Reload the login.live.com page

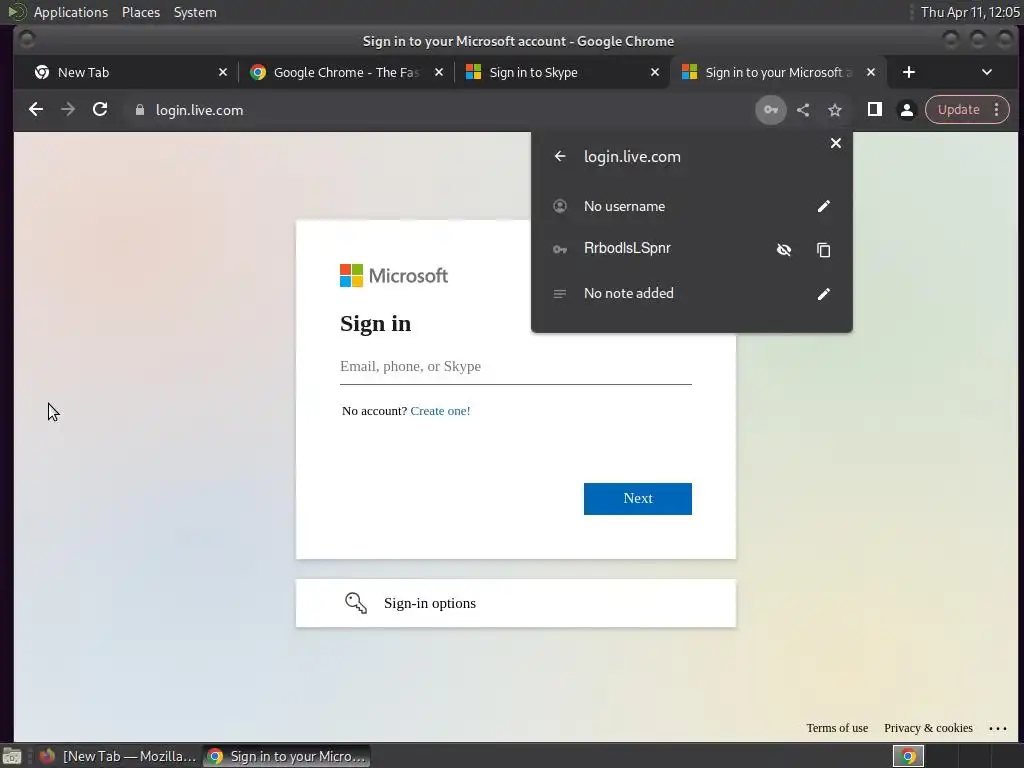[100, 110]
